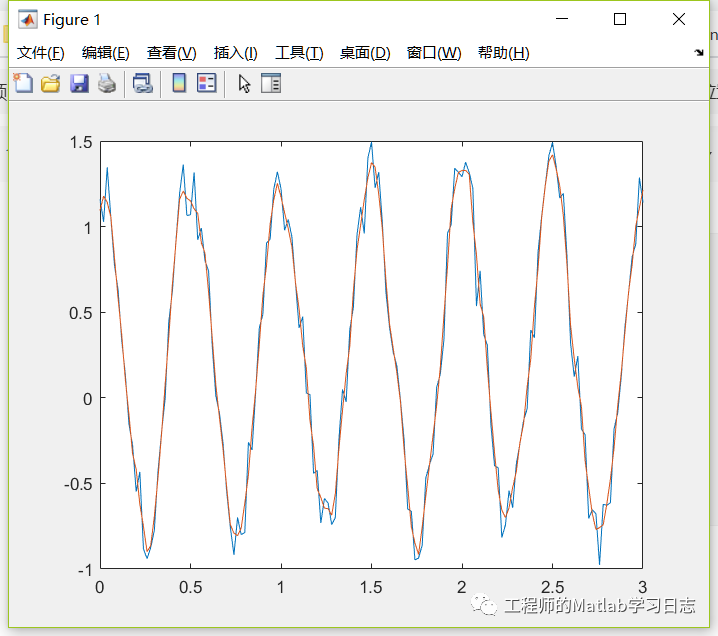Image resolution: width=718 pixels, height=636 pixels.
Task: Click the New Figure toolbar icon
Action: coord(23,83)
